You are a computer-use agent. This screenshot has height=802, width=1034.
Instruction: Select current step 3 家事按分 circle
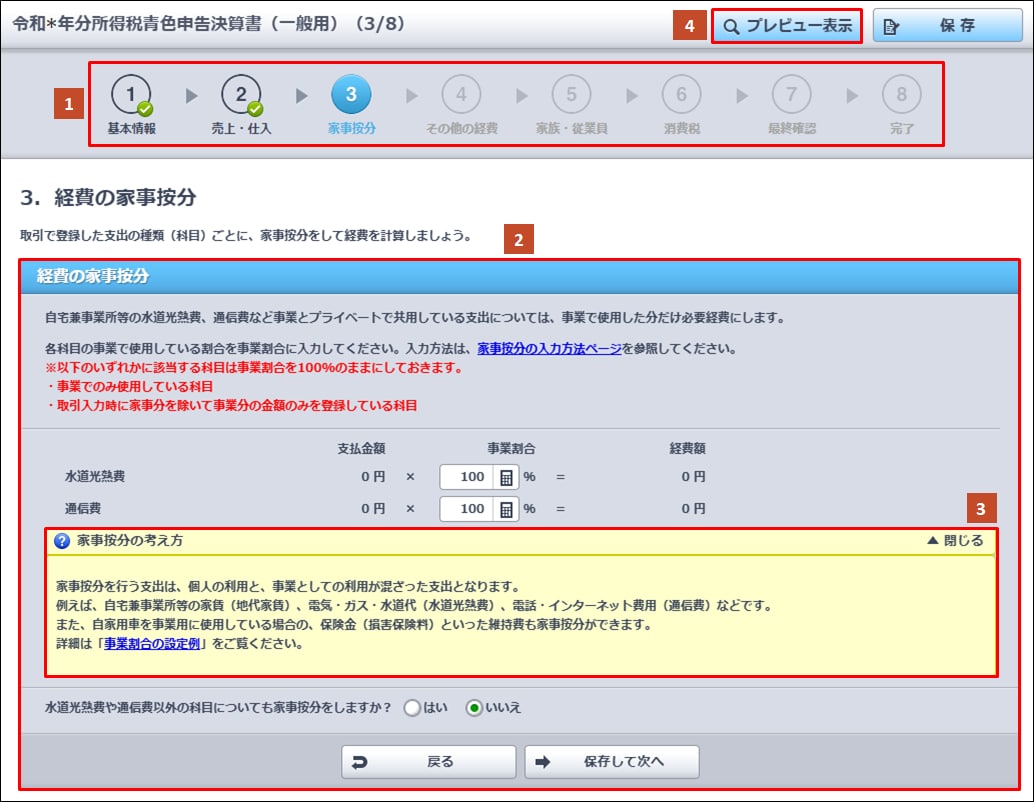click(351, 95)
